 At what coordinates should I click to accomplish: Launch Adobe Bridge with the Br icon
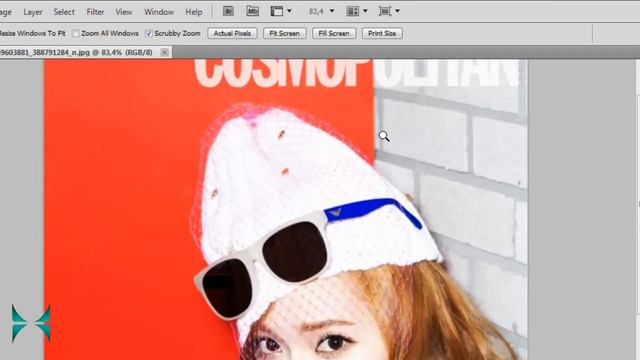[x=228, y=11]
